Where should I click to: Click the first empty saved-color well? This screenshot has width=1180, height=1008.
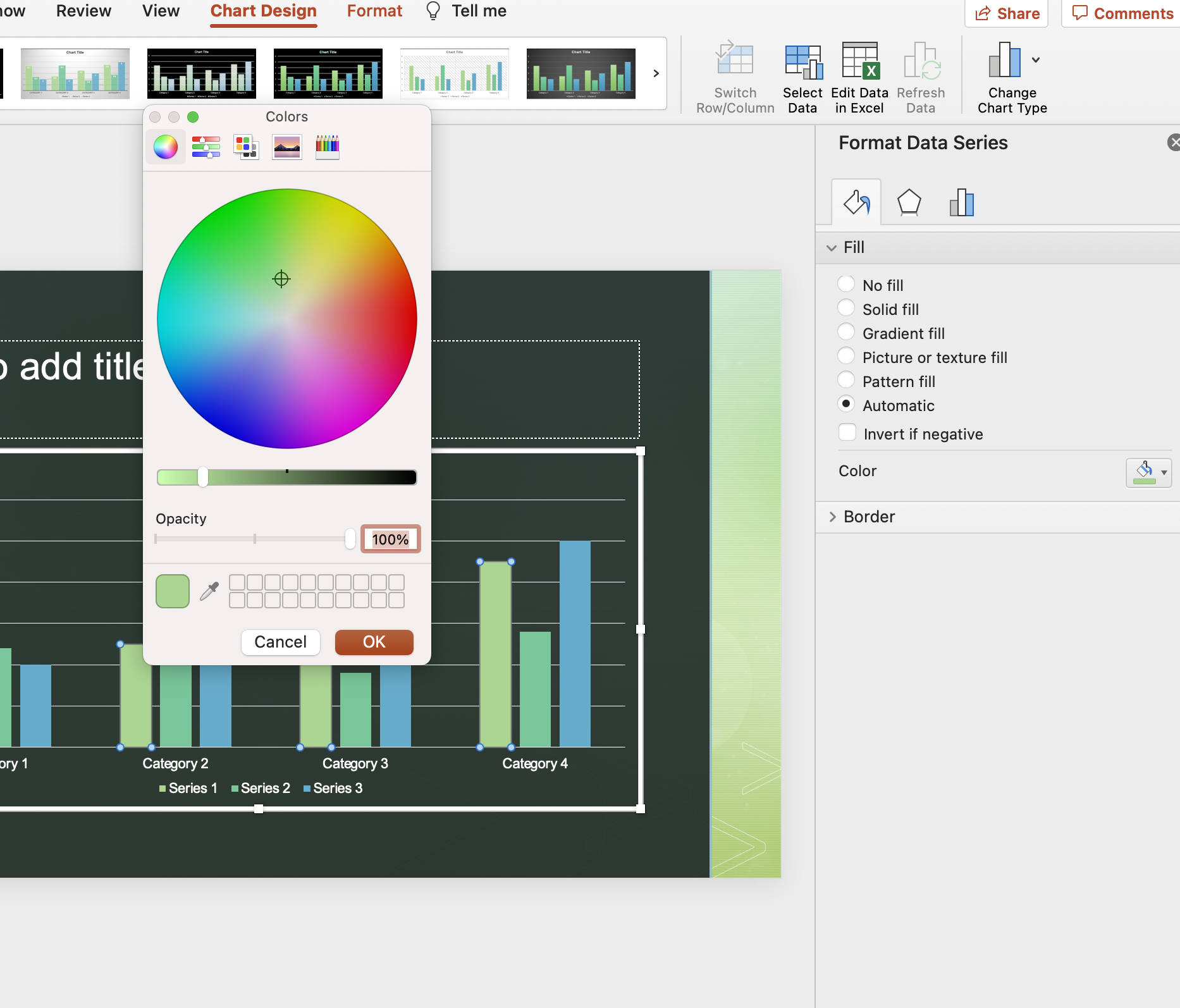pos(237,582)
